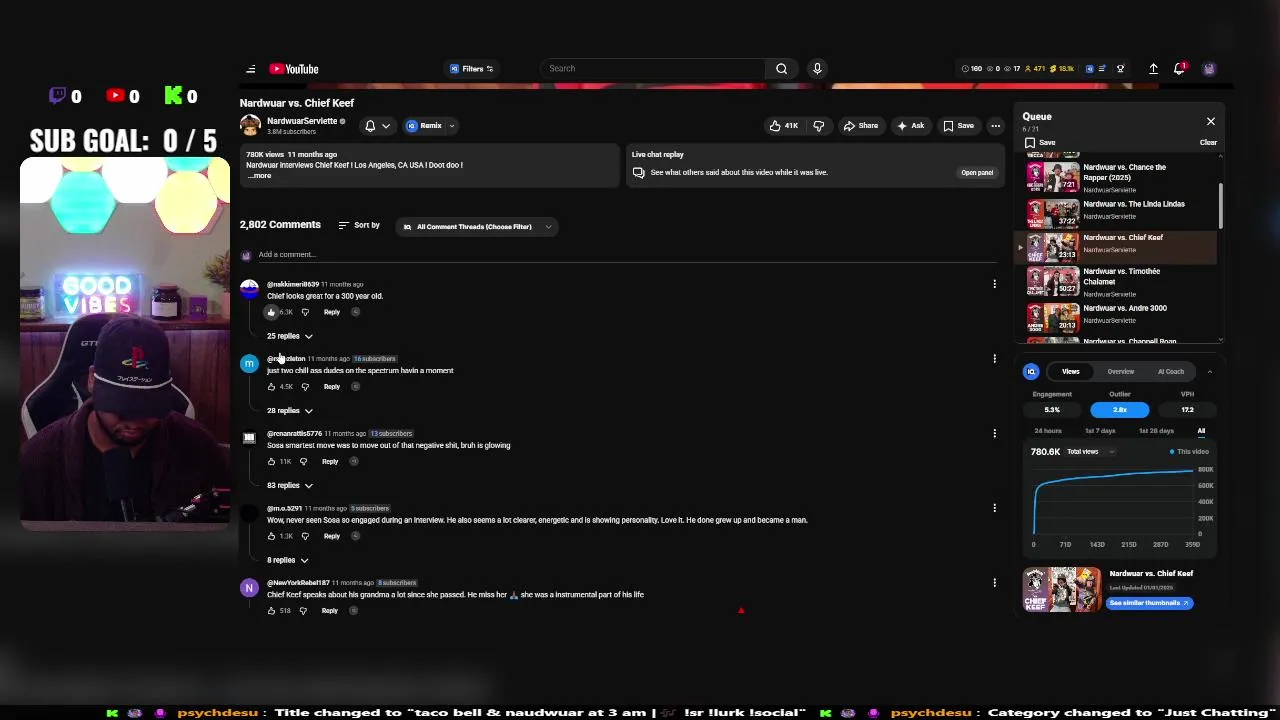Open the Sort by comments menu
1280x720 pixels.
click(x=359, y=226)
